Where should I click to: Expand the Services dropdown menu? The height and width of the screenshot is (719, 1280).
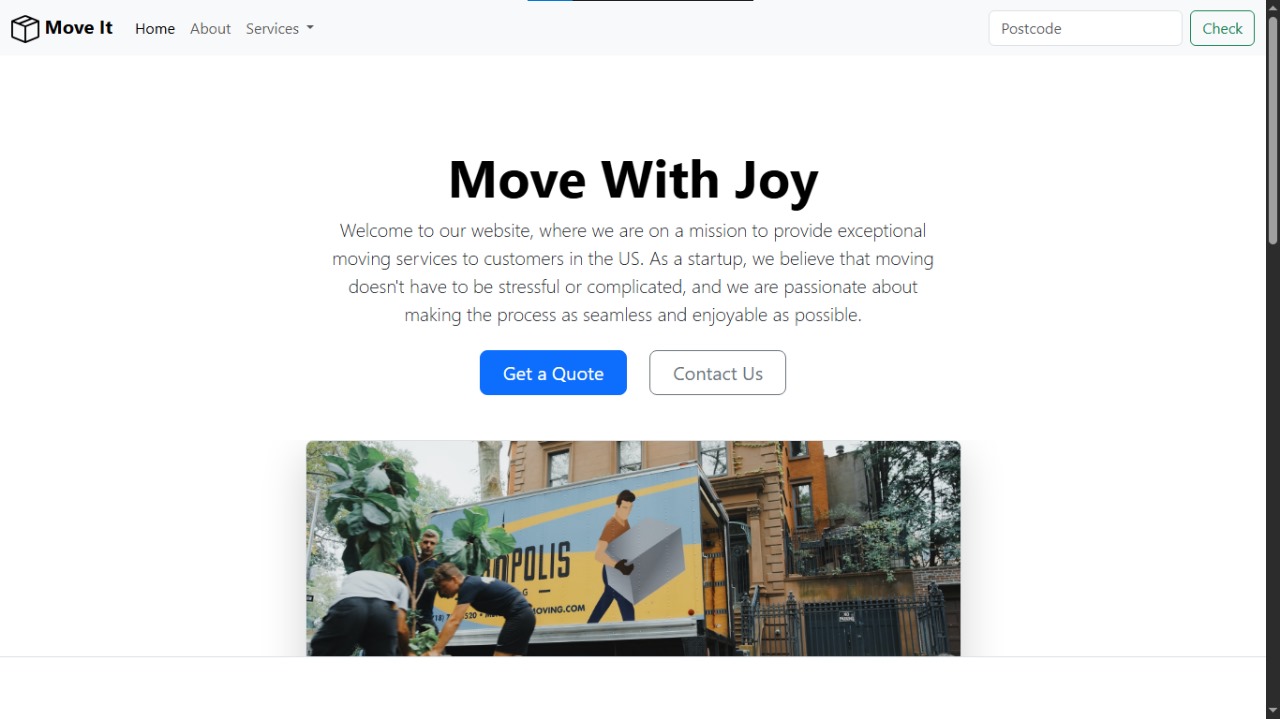tap(280, 29)
